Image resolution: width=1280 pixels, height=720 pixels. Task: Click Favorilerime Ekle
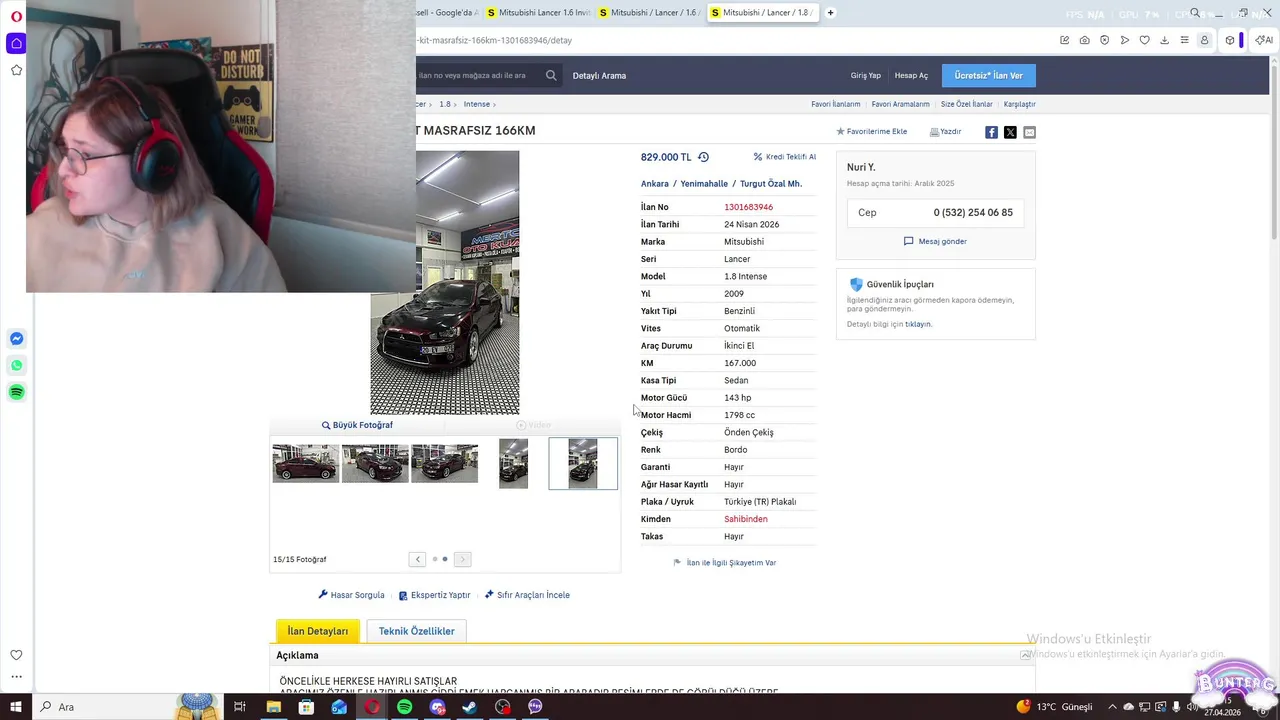pos(872,132)
